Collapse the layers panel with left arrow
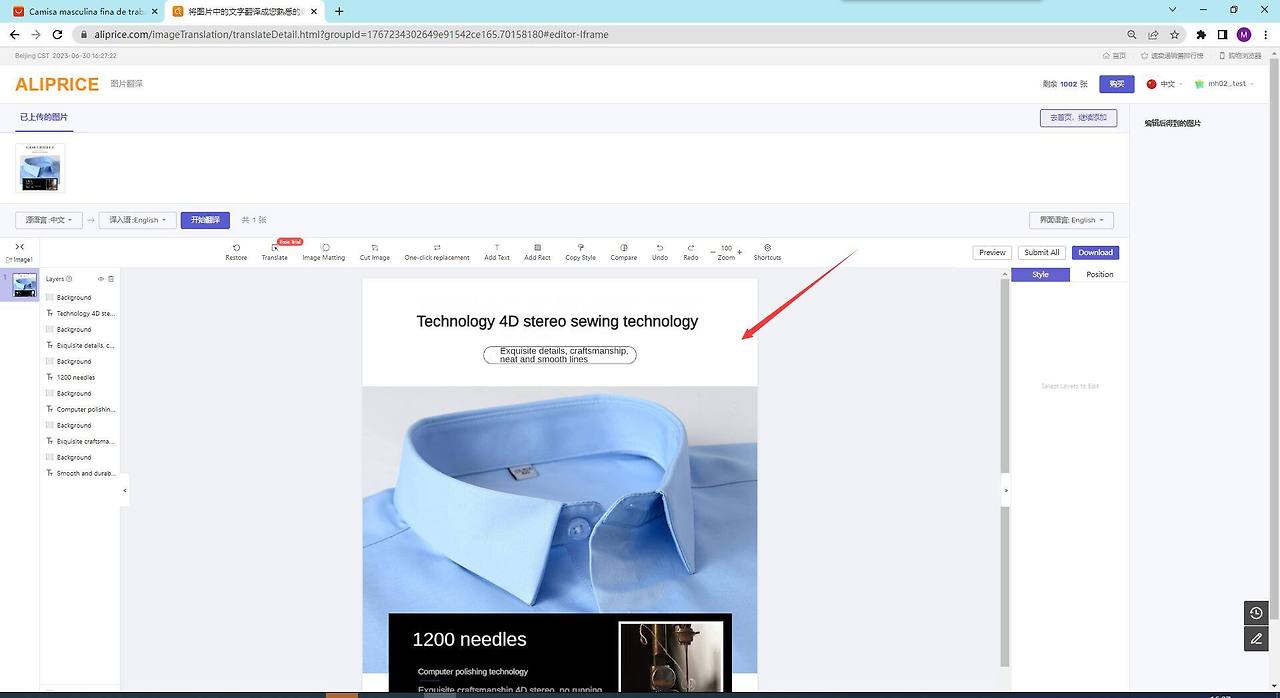Viewport: 1280px width, 698px height. click(125, 490)
